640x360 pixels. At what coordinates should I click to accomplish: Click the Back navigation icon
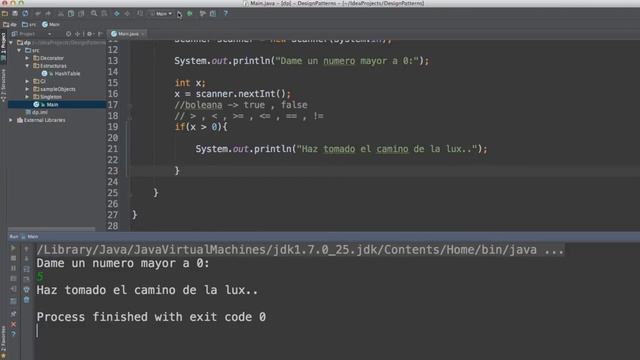117,13
